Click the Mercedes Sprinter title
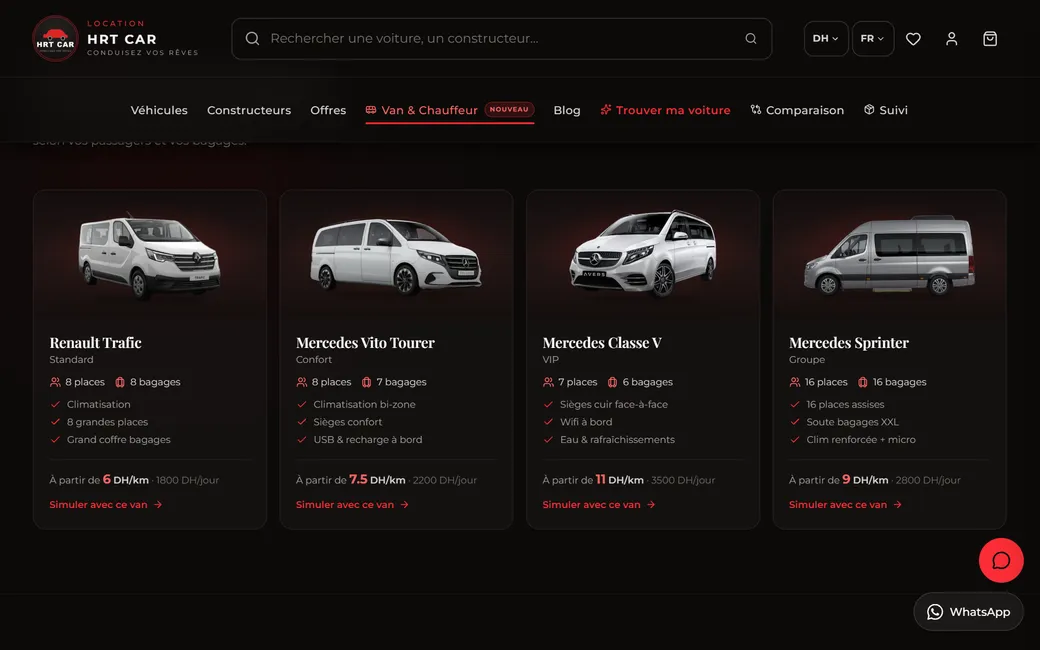The width and height of the screenshot is (1040, 650). point(849,343)
